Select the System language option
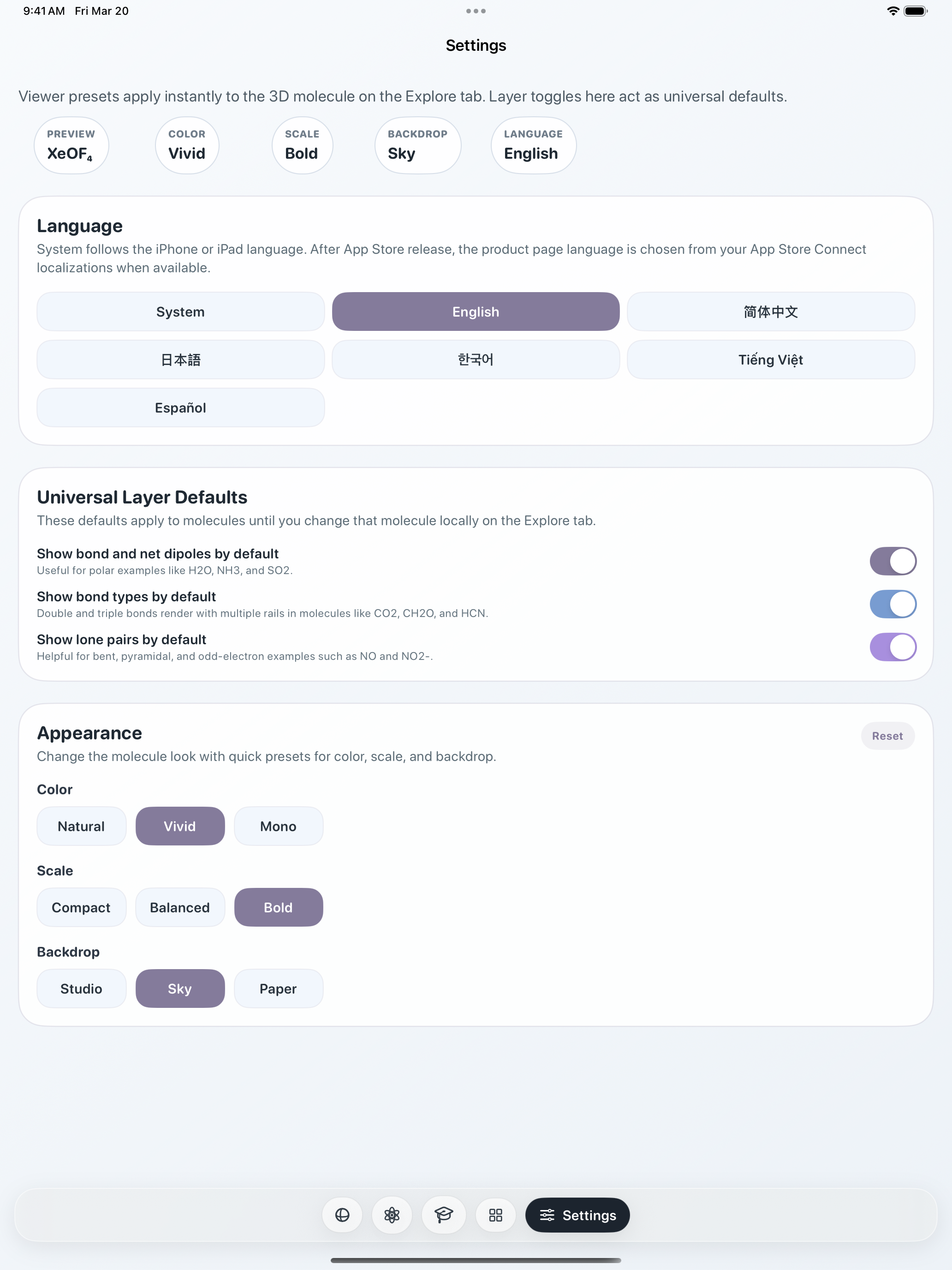This screenshot has height=1270, width=952. click(181, 312)
